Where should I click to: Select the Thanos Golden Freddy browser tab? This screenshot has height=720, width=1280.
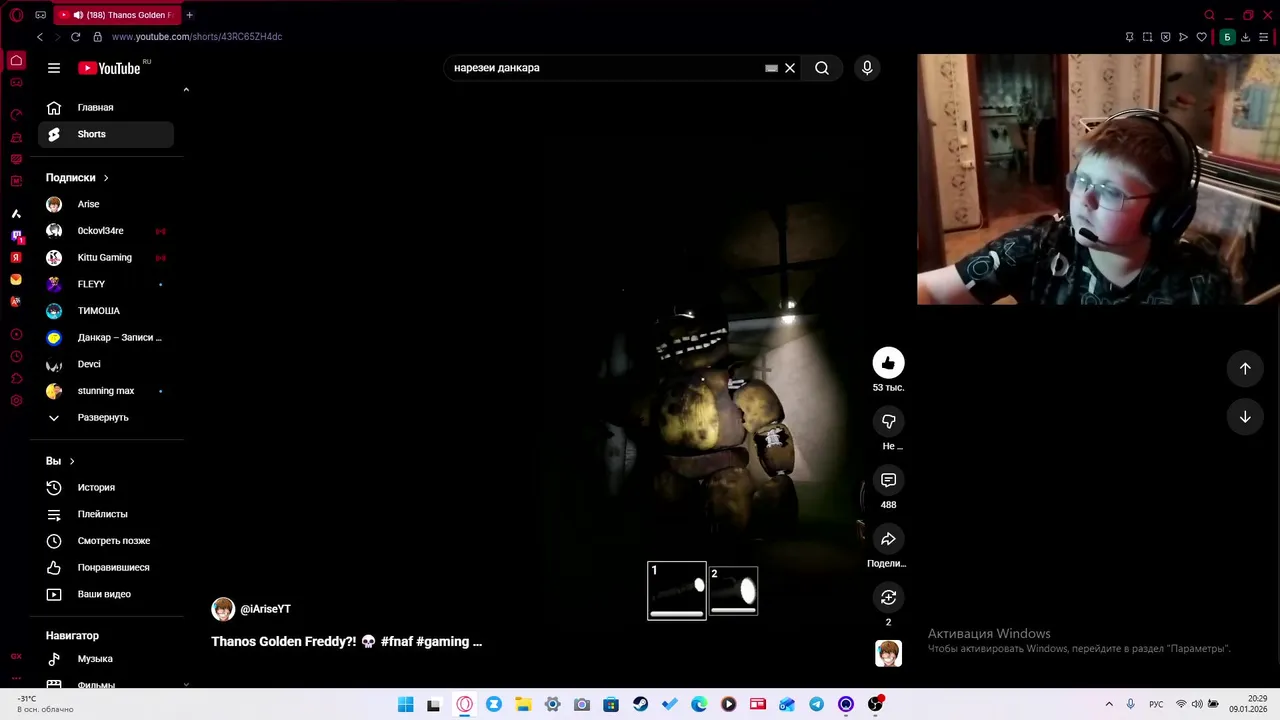[115, 15]
